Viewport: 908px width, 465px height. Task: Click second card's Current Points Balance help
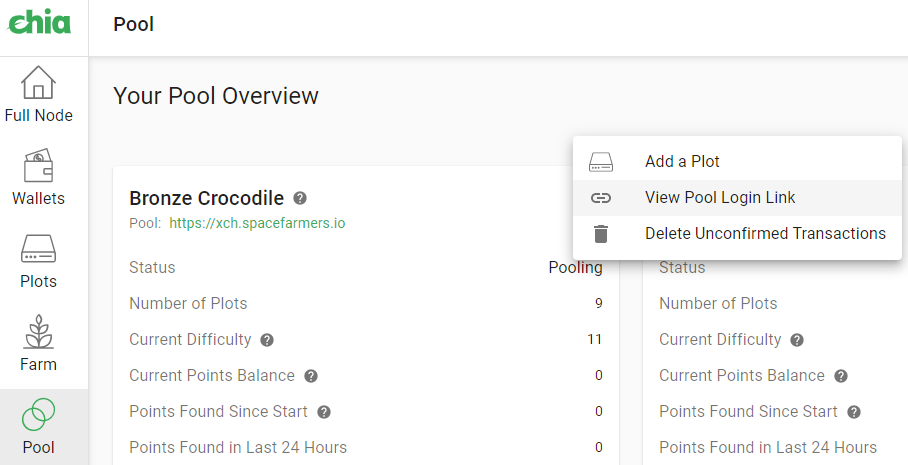tap(841, 376)
